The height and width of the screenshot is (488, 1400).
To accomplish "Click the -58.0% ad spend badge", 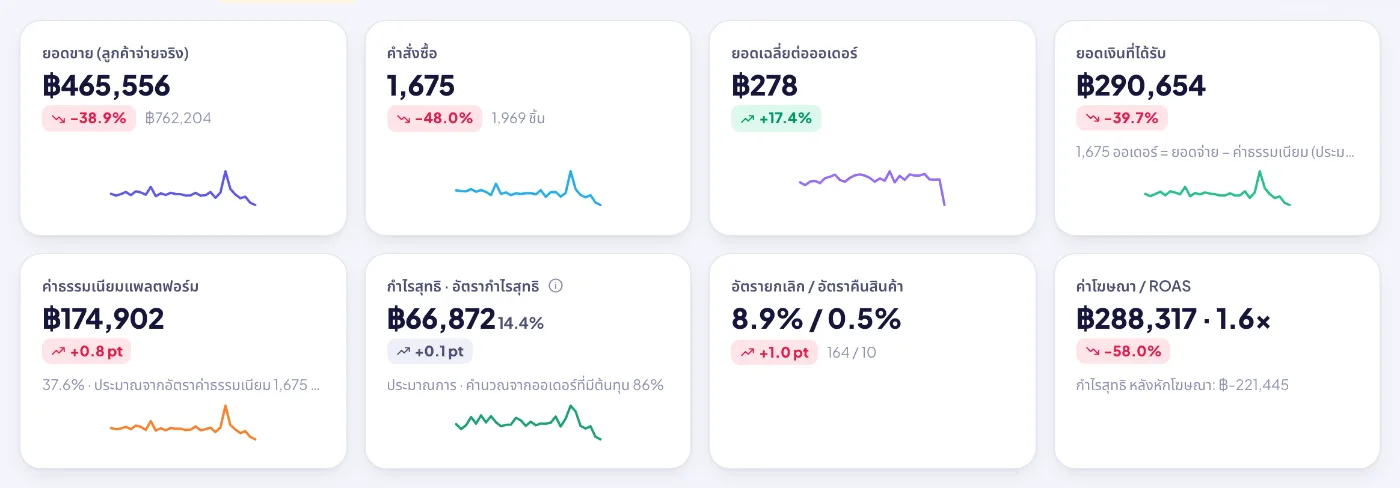I will 1123,351.
